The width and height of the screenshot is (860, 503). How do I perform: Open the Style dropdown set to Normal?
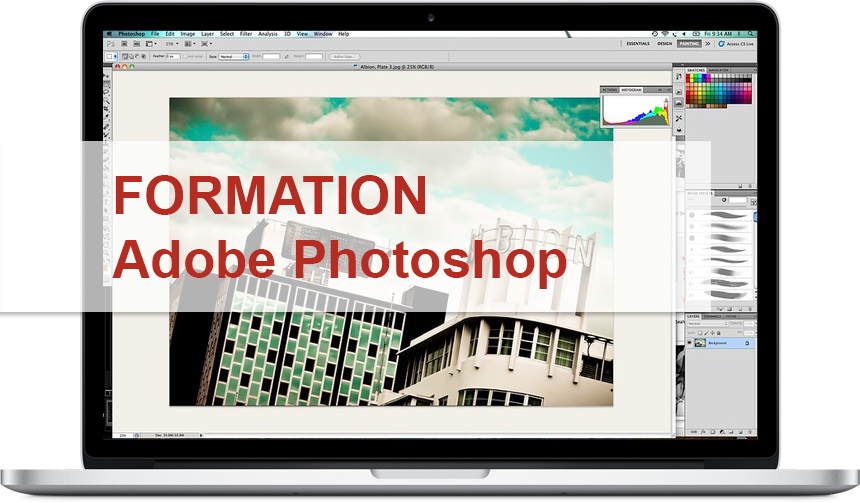234,56
